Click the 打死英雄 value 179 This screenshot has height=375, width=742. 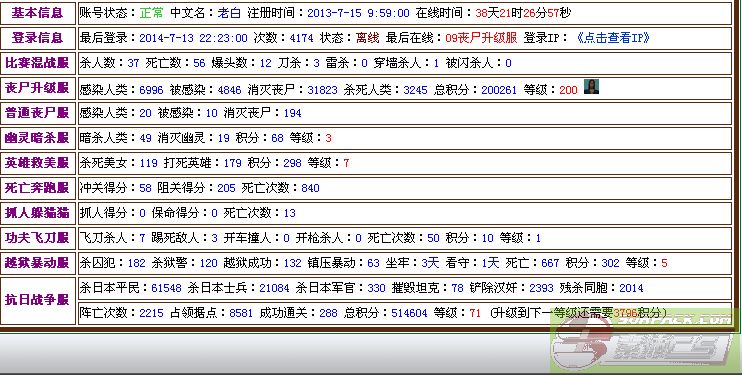click(232, 163)
